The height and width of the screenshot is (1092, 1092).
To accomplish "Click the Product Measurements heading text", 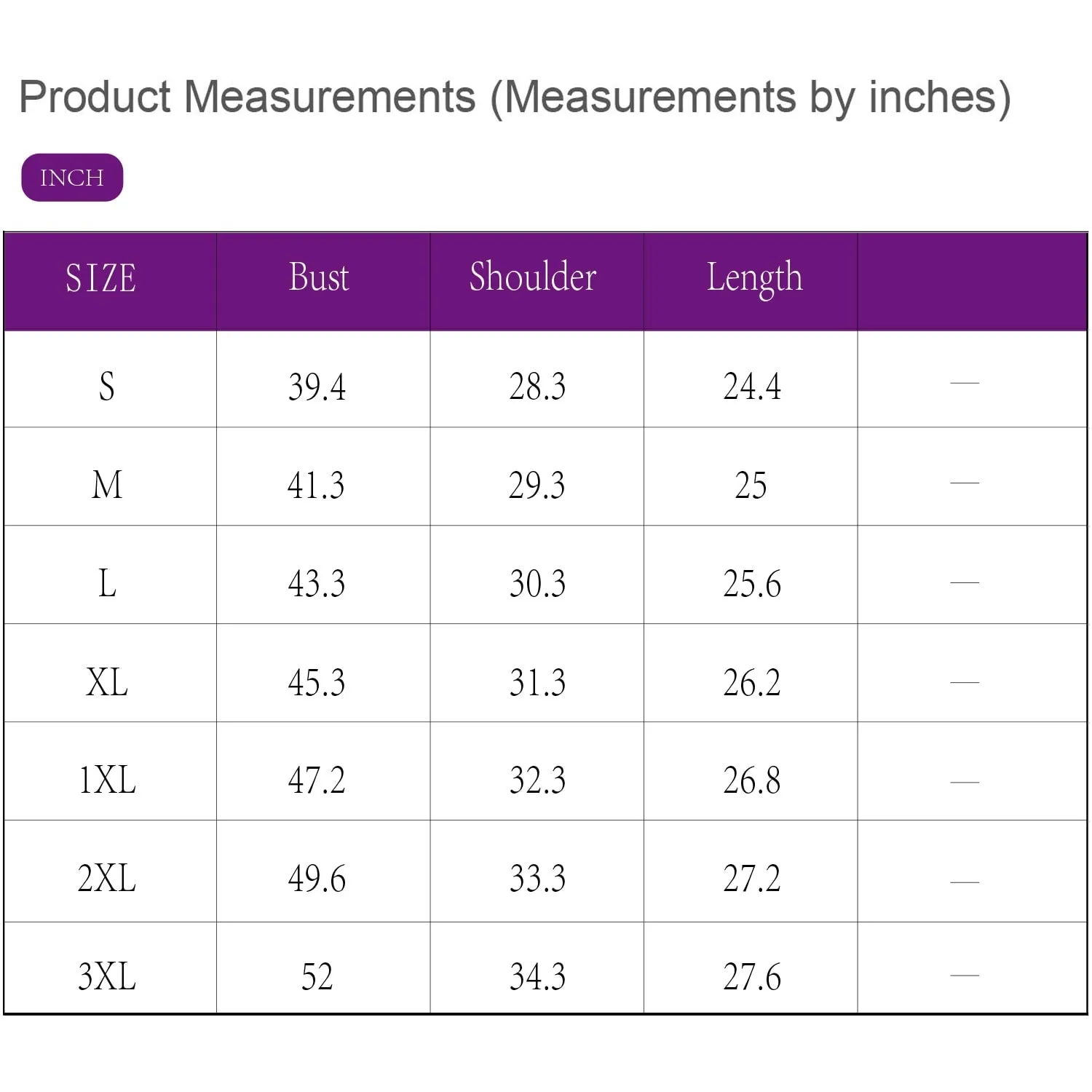I will coord(514,97).
